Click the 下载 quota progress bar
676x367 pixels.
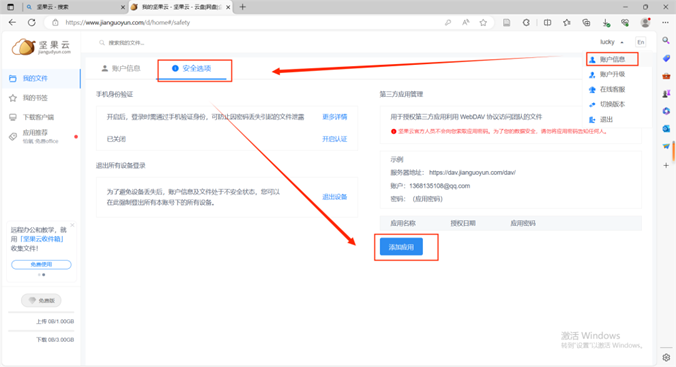pyautogui.click(x=41, y=331)
